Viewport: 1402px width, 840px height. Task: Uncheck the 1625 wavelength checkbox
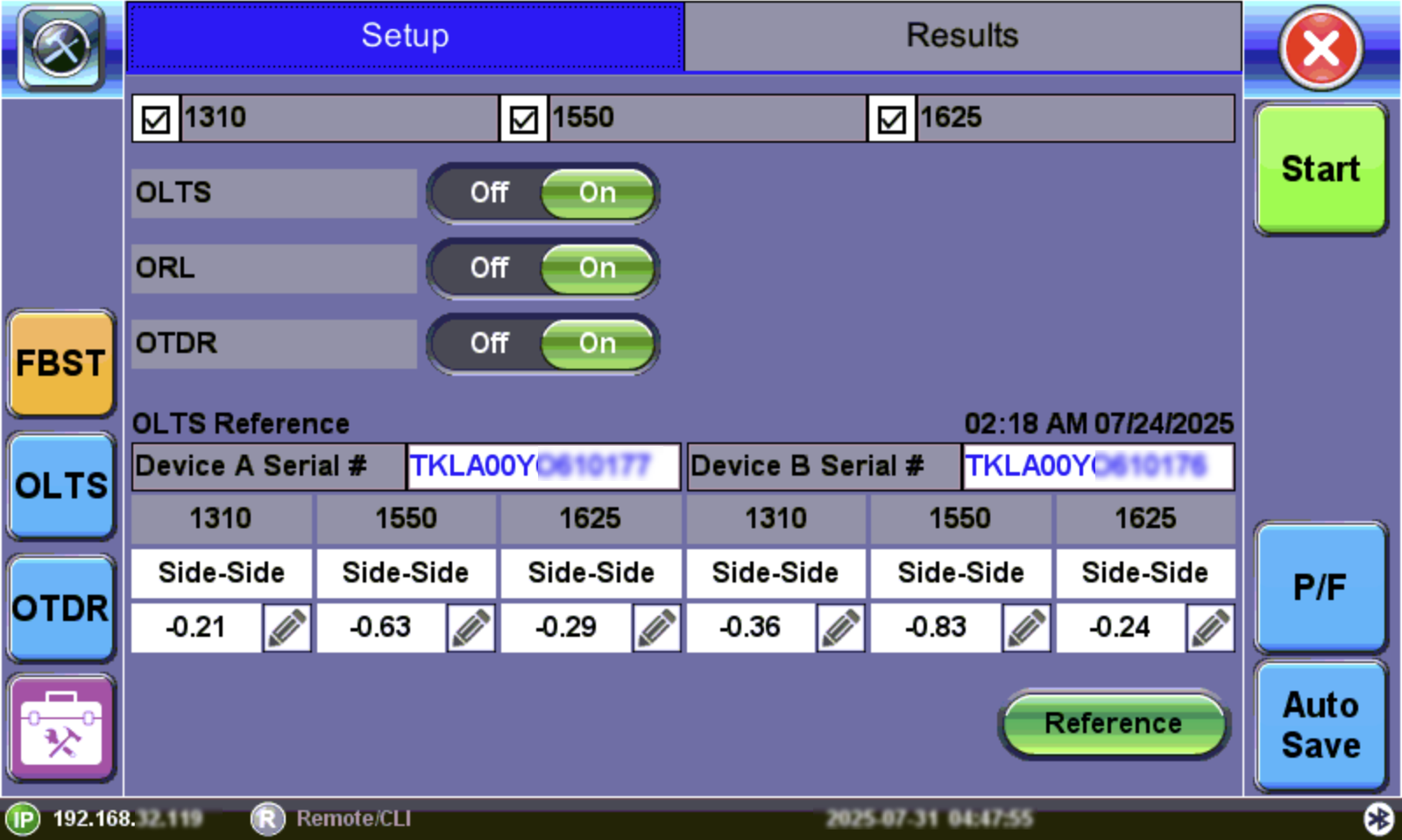[892, 119]
